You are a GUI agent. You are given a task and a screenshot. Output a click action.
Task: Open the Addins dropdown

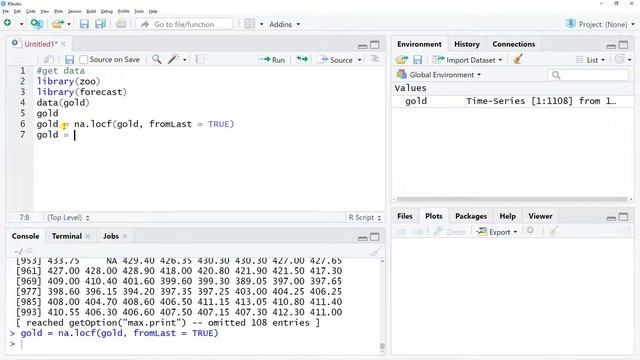284,24
